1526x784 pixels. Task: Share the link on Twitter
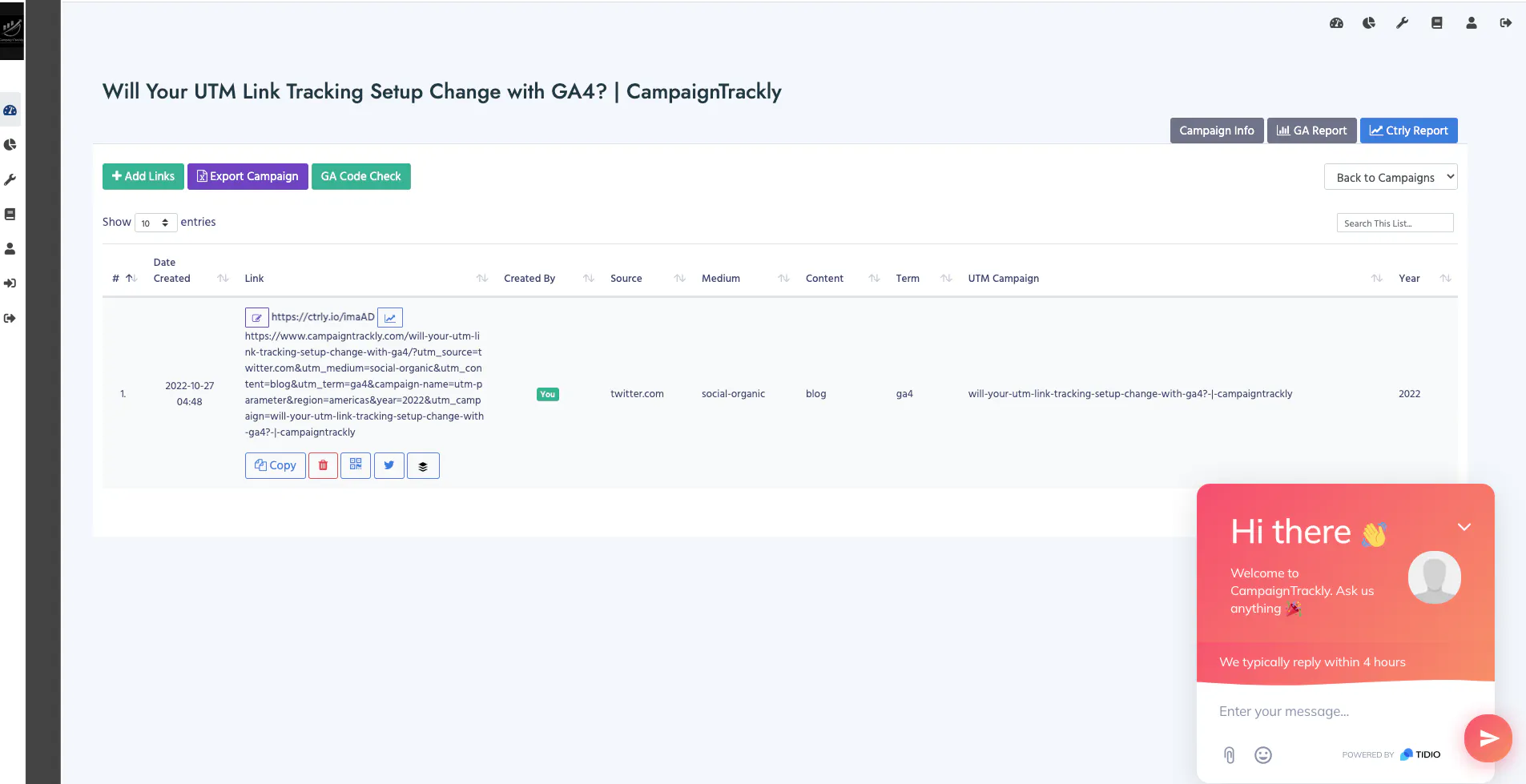389,465
